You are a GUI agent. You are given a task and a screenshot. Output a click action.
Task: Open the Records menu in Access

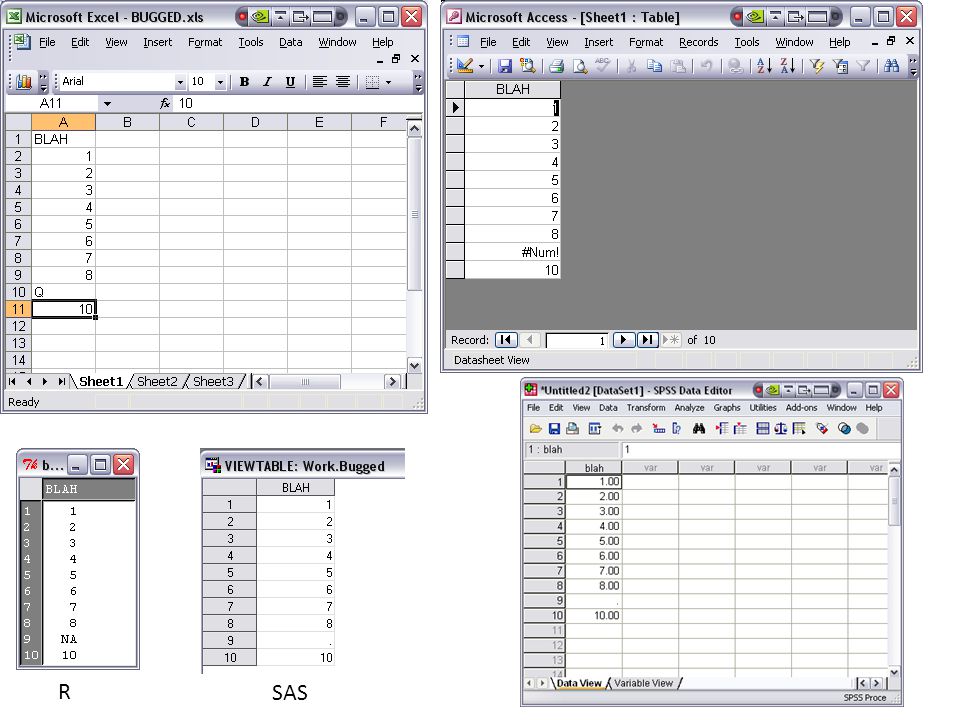[x=699, y=42]
